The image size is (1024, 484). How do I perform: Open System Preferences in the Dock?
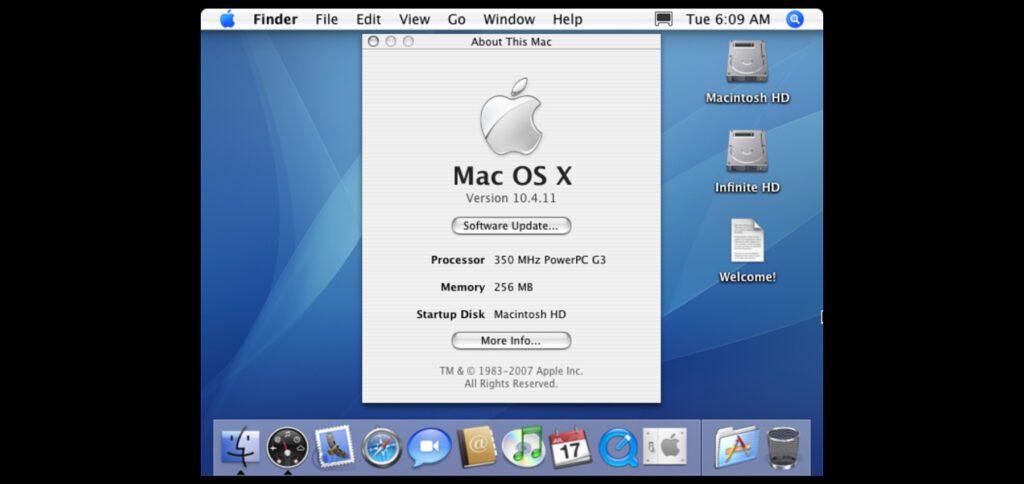coord(665,446)
